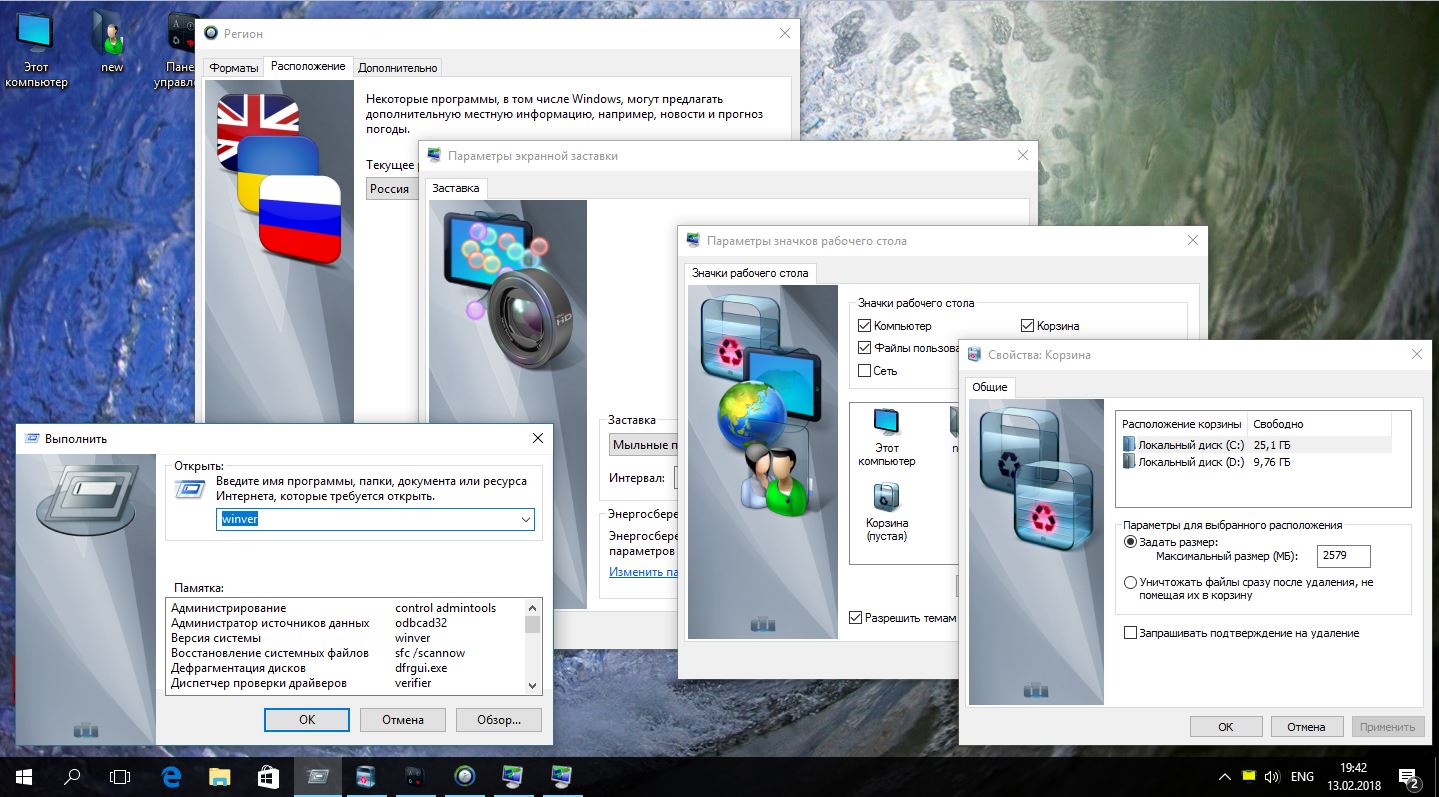Open the 'Мыльные' screen saver dropdown
This screenshot has height=797, width=1439.
click(644, 444)
